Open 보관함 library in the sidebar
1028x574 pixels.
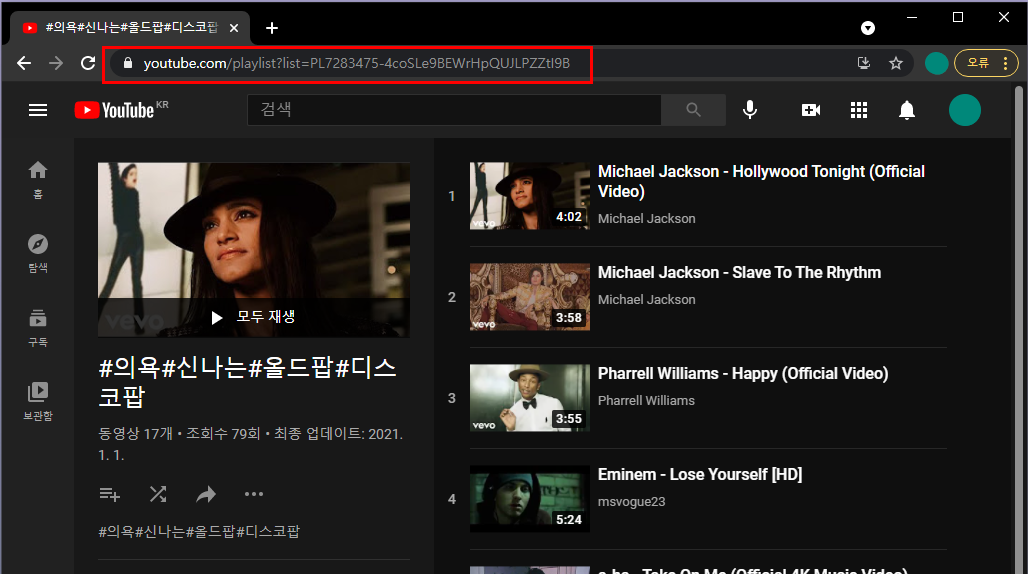38,402
